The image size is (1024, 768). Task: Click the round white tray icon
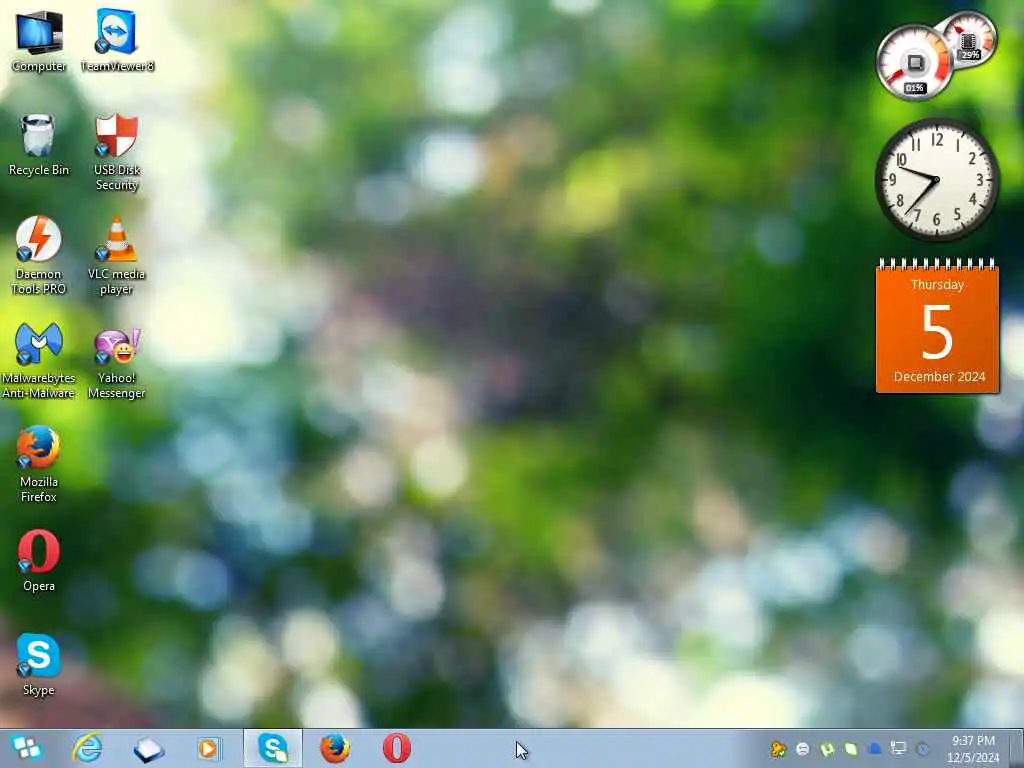click(803, 749)
